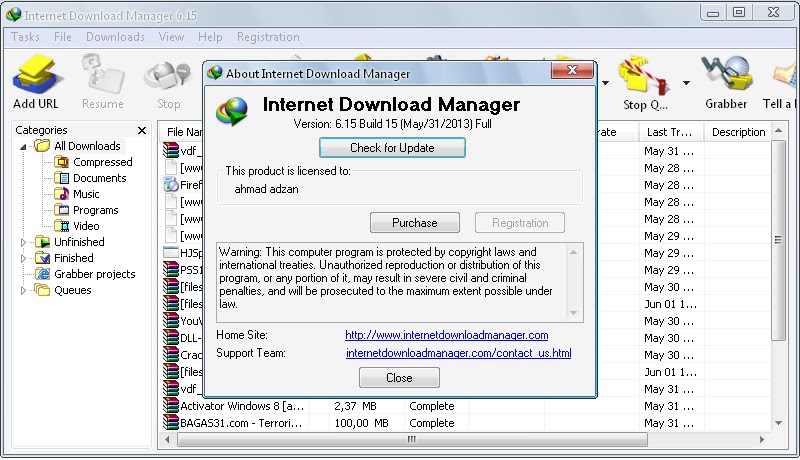Click the IDM logo in About dialog
This screenshot has width=800, height=460.
(232, 111)
